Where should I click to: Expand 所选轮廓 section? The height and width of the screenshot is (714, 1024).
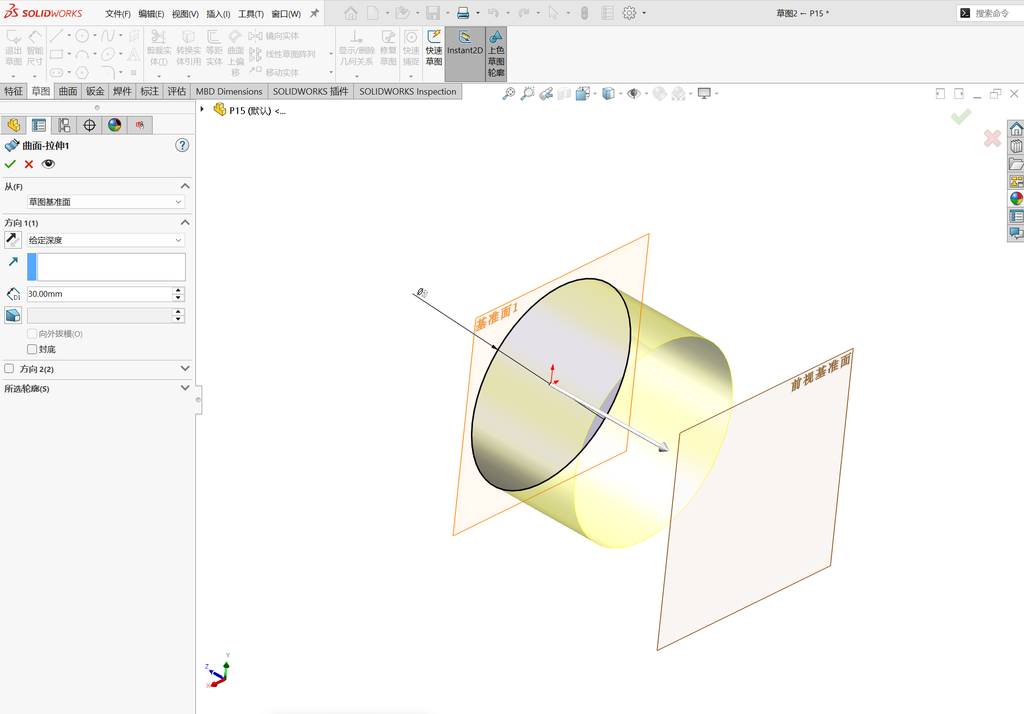coord(185,388)
